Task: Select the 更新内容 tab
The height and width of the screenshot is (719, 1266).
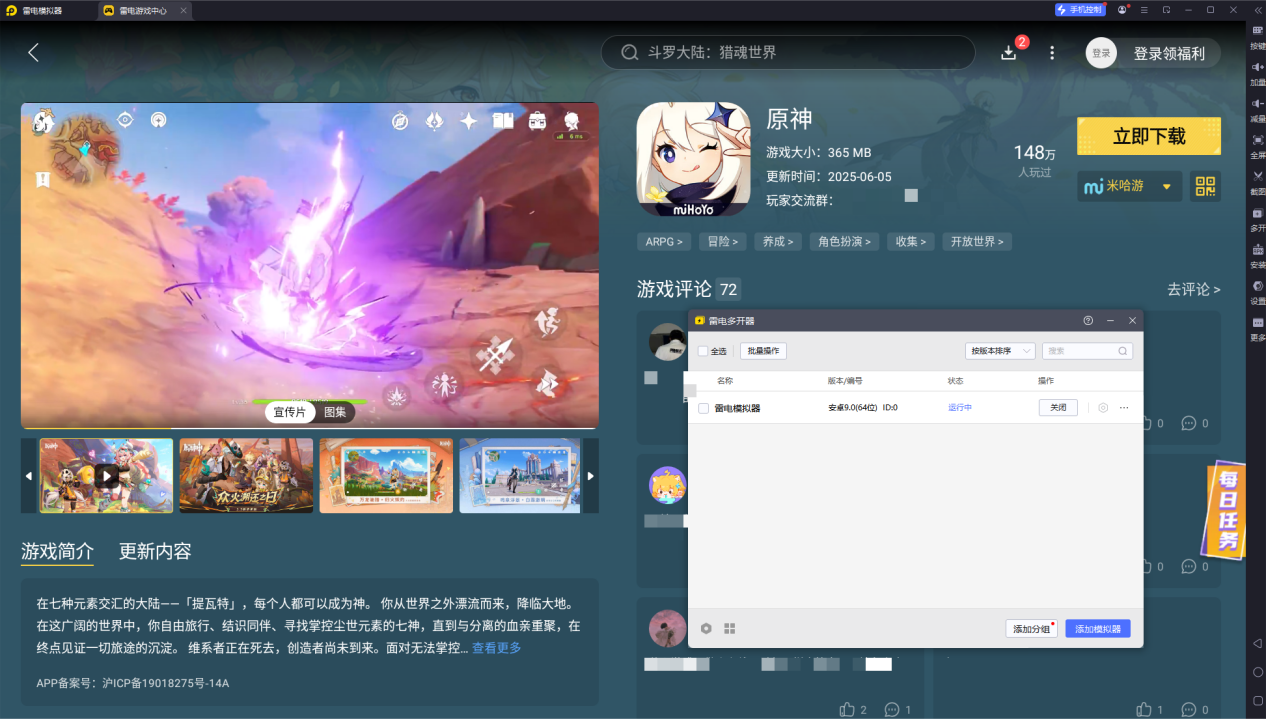Action: point(155,551)
